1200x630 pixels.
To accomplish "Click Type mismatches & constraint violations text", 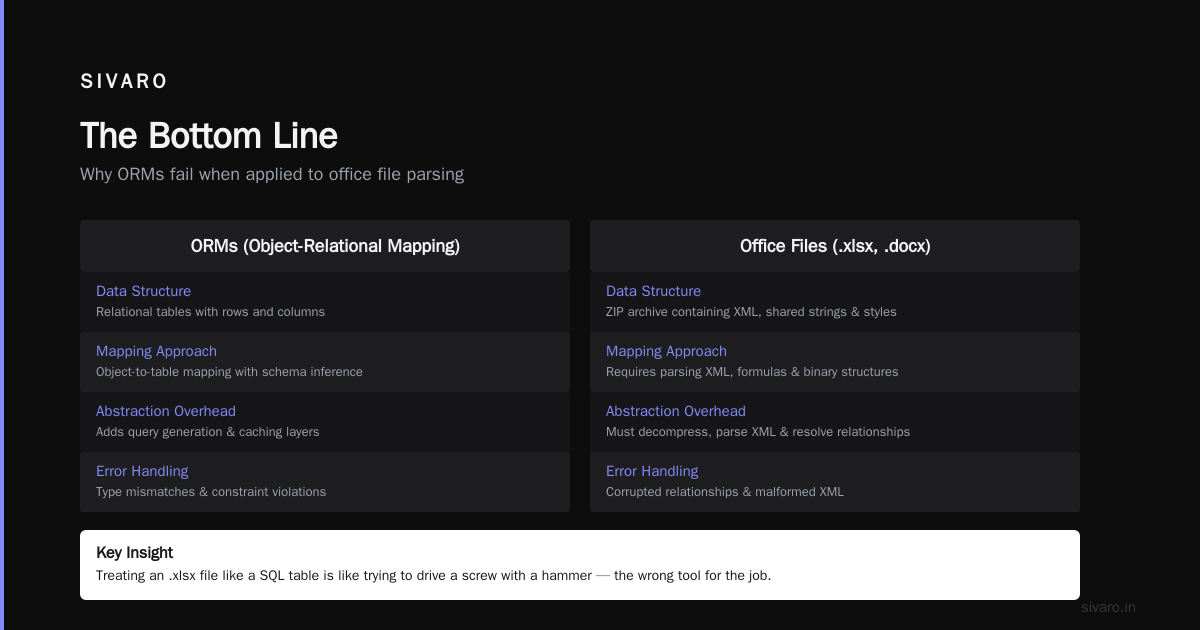I will tap(211, 492).
